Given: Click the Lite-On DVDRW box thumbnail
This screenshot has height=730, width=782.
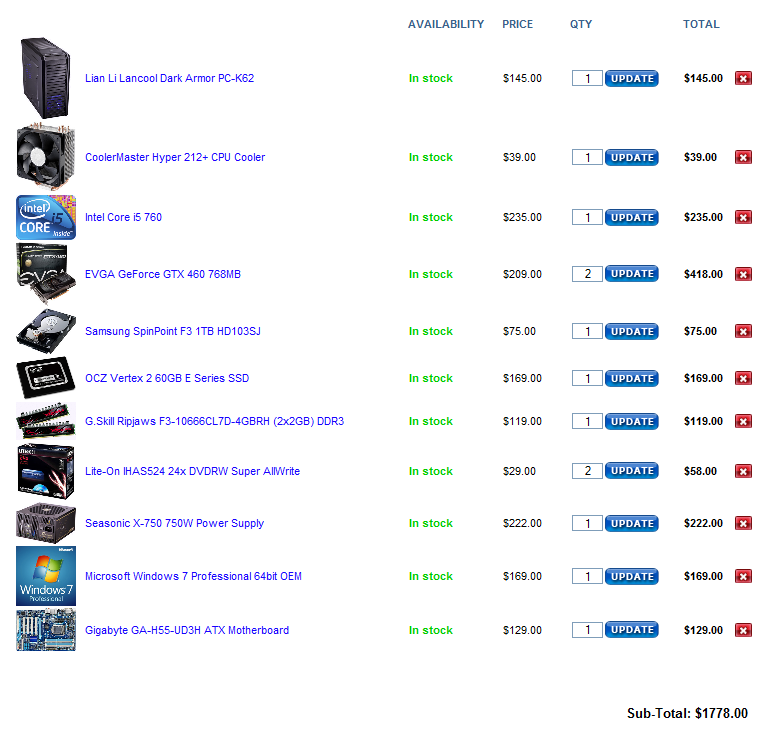Looking at the screenshot, I should tap(46, 471).
